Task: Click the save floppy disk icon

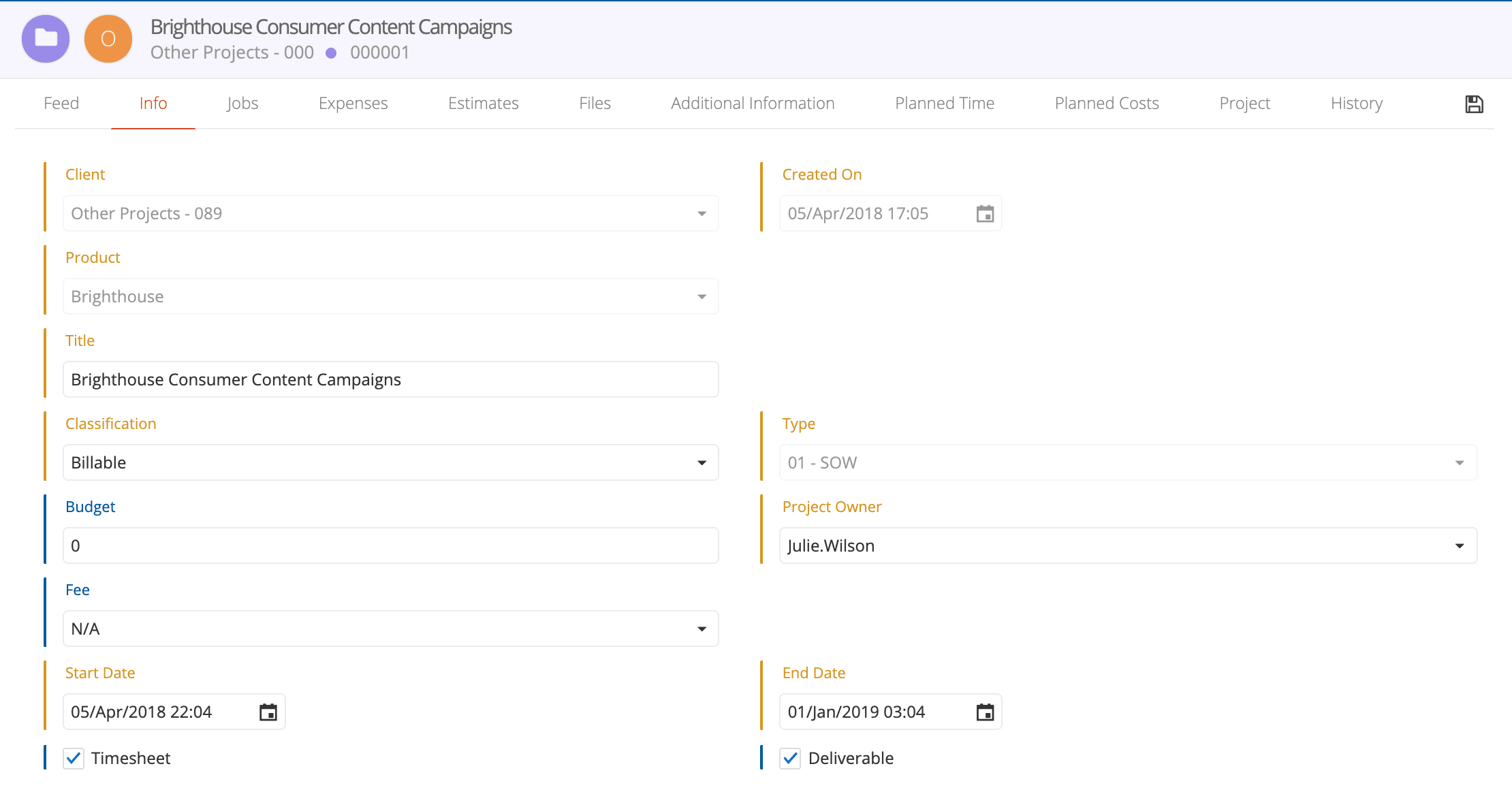Action: pyautogui.click(x=1474, y=104)
